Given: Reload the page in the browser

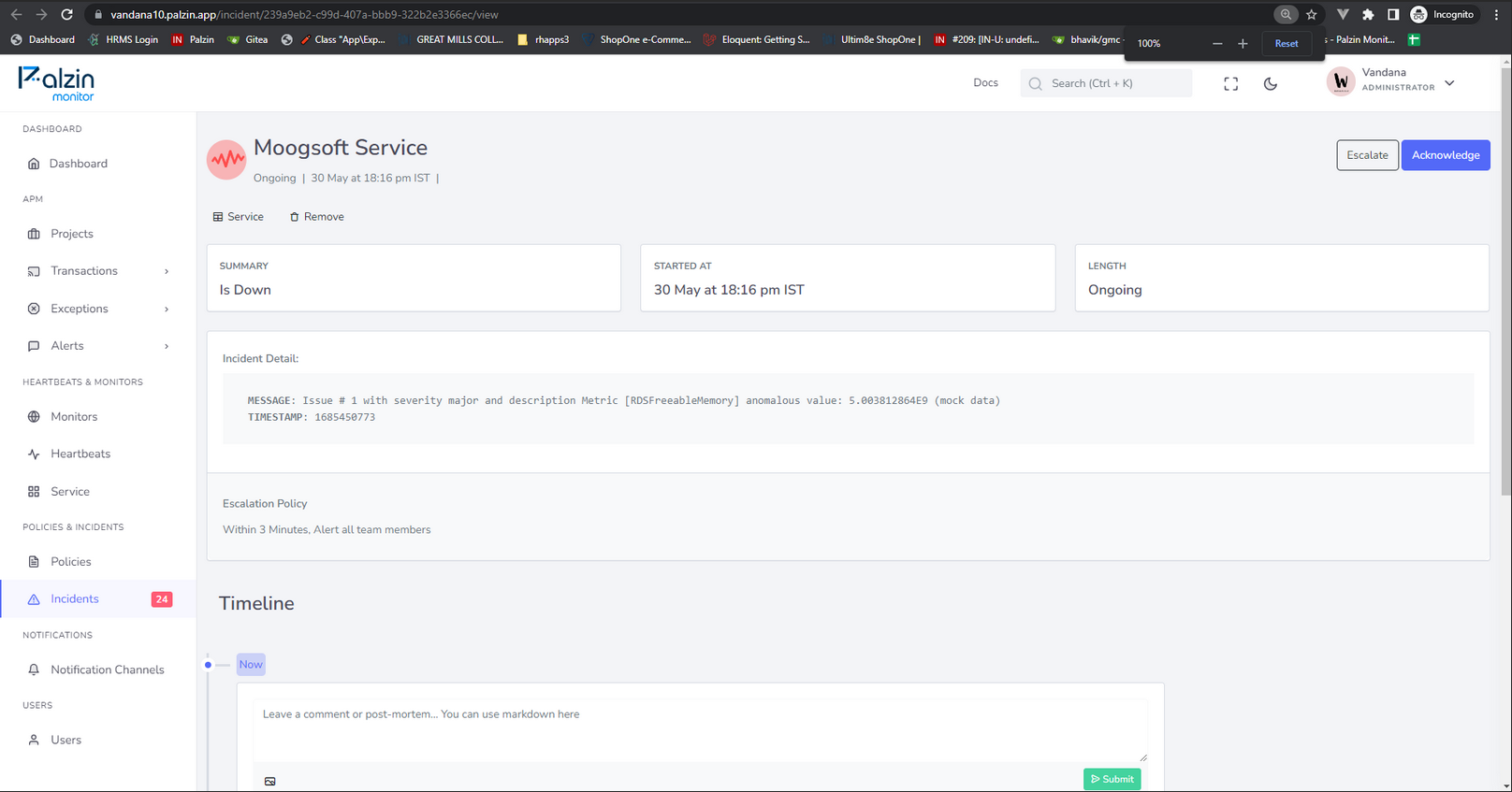Looking at the screenshot, I should click(66, 14).
